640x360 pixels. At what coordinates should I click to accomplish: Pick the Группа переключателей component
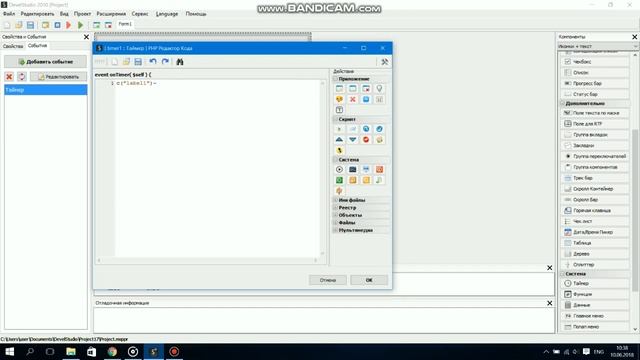click(x=595, y=156)
